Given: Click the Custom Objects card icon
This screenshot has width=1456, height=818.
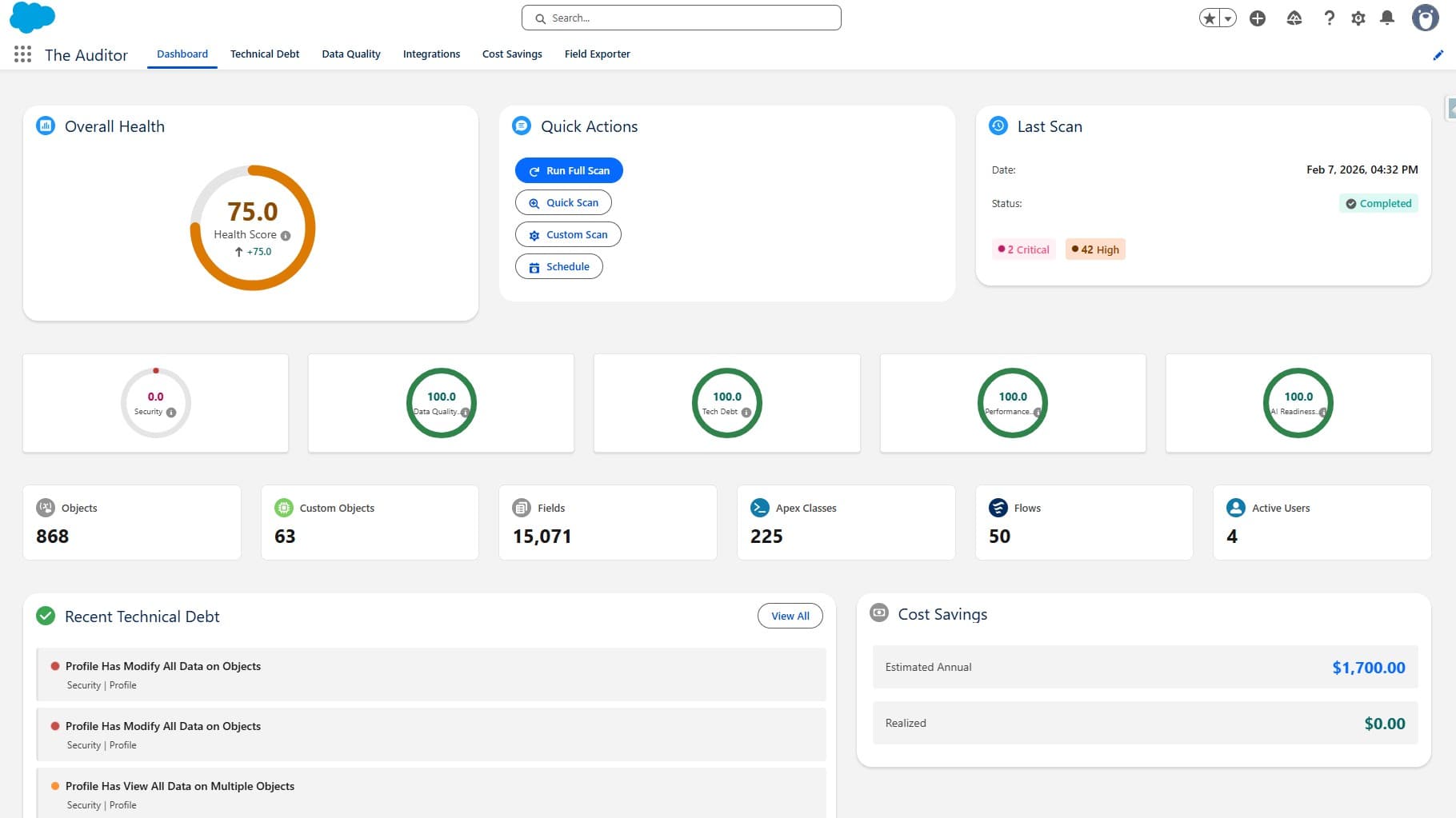Looking at the screenshot, I should pos(284,508).
